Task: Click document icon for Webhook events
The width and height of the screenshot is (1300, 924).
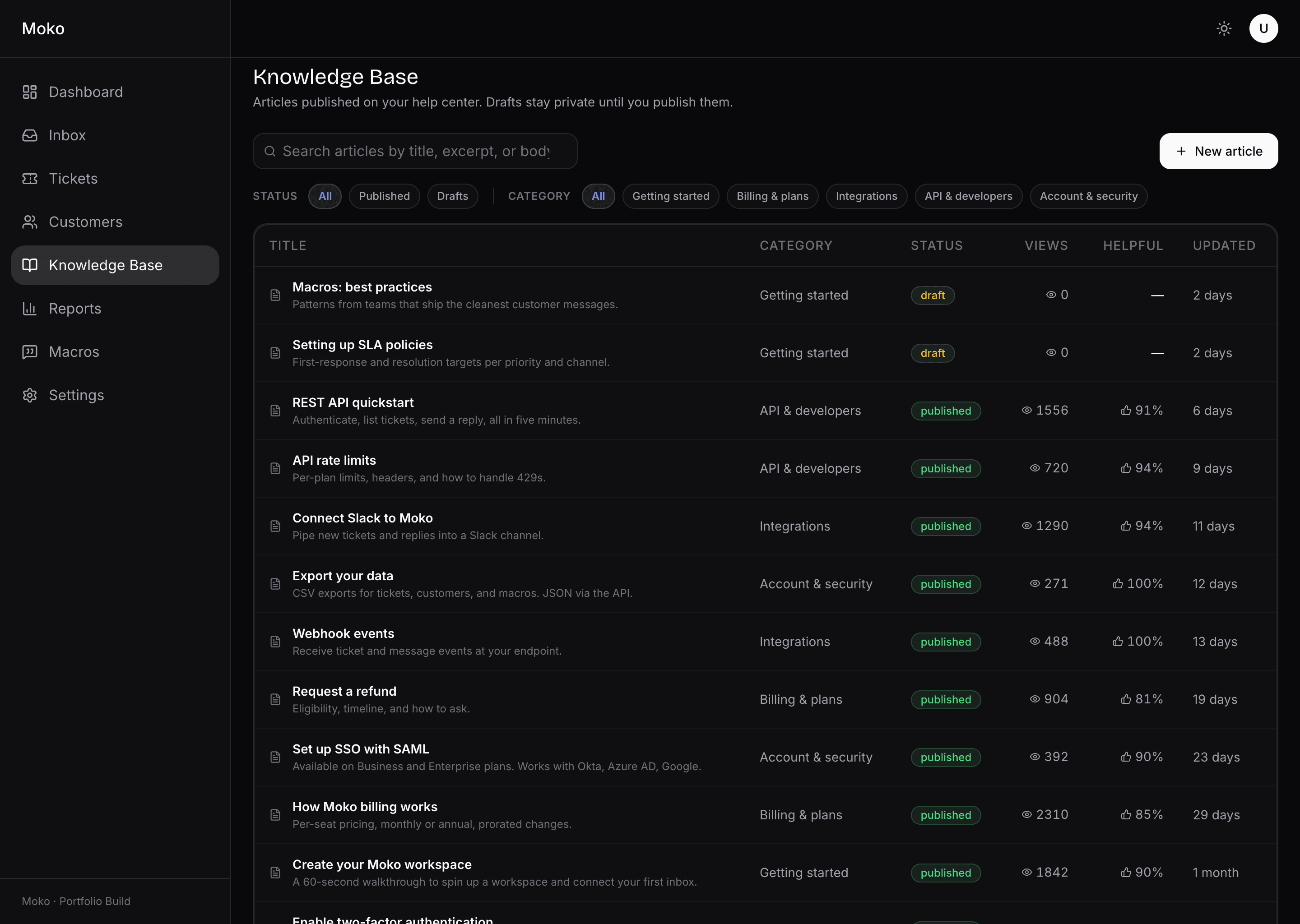Action: 275,642
